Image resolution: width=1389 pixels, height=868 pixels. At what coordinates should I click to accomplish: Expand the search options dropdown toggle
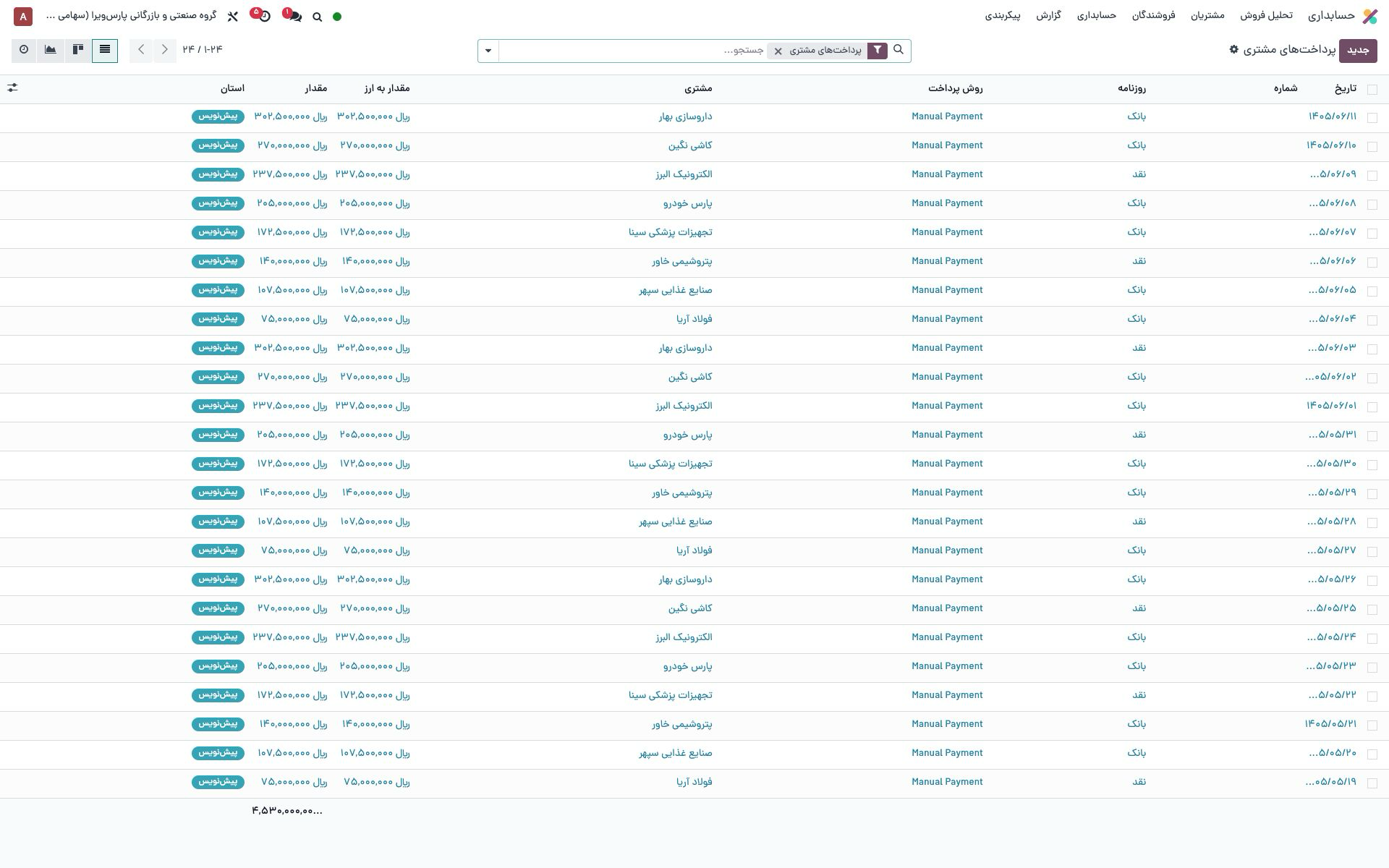(x=488, y=51)
